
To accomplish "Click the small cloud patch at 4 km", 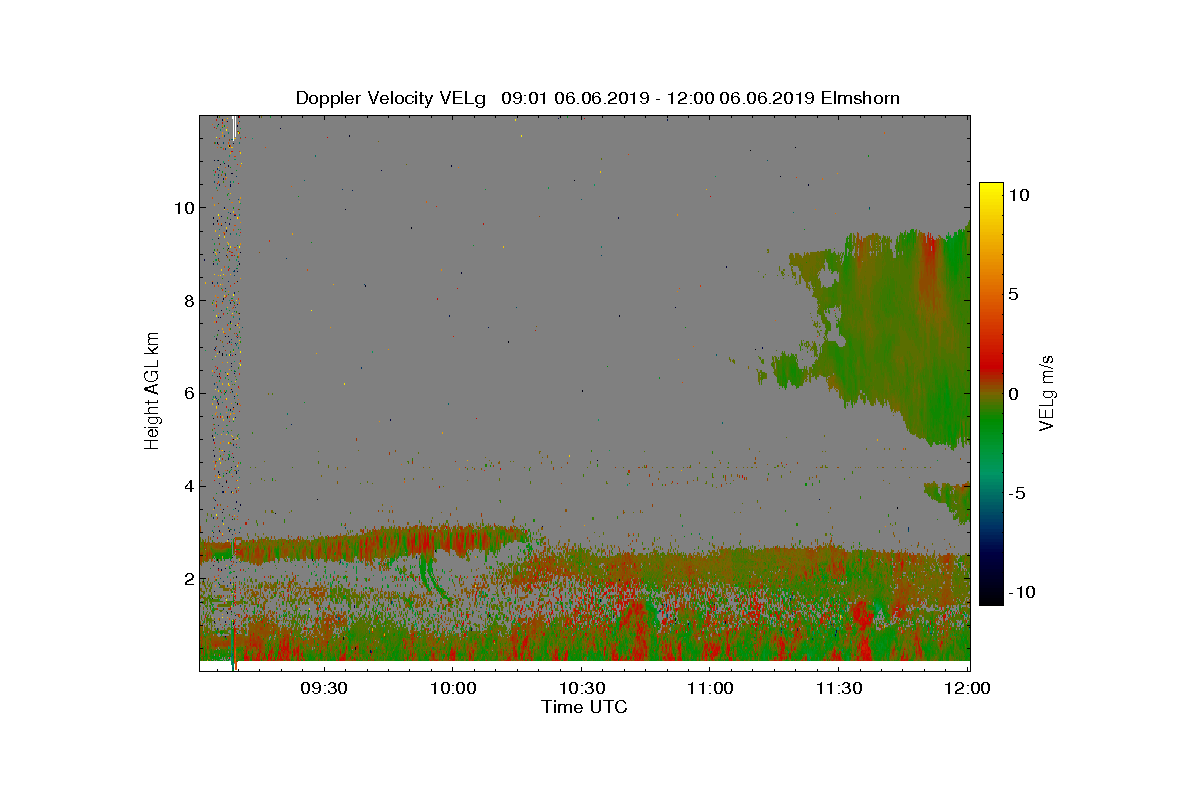I will point(947,500).
